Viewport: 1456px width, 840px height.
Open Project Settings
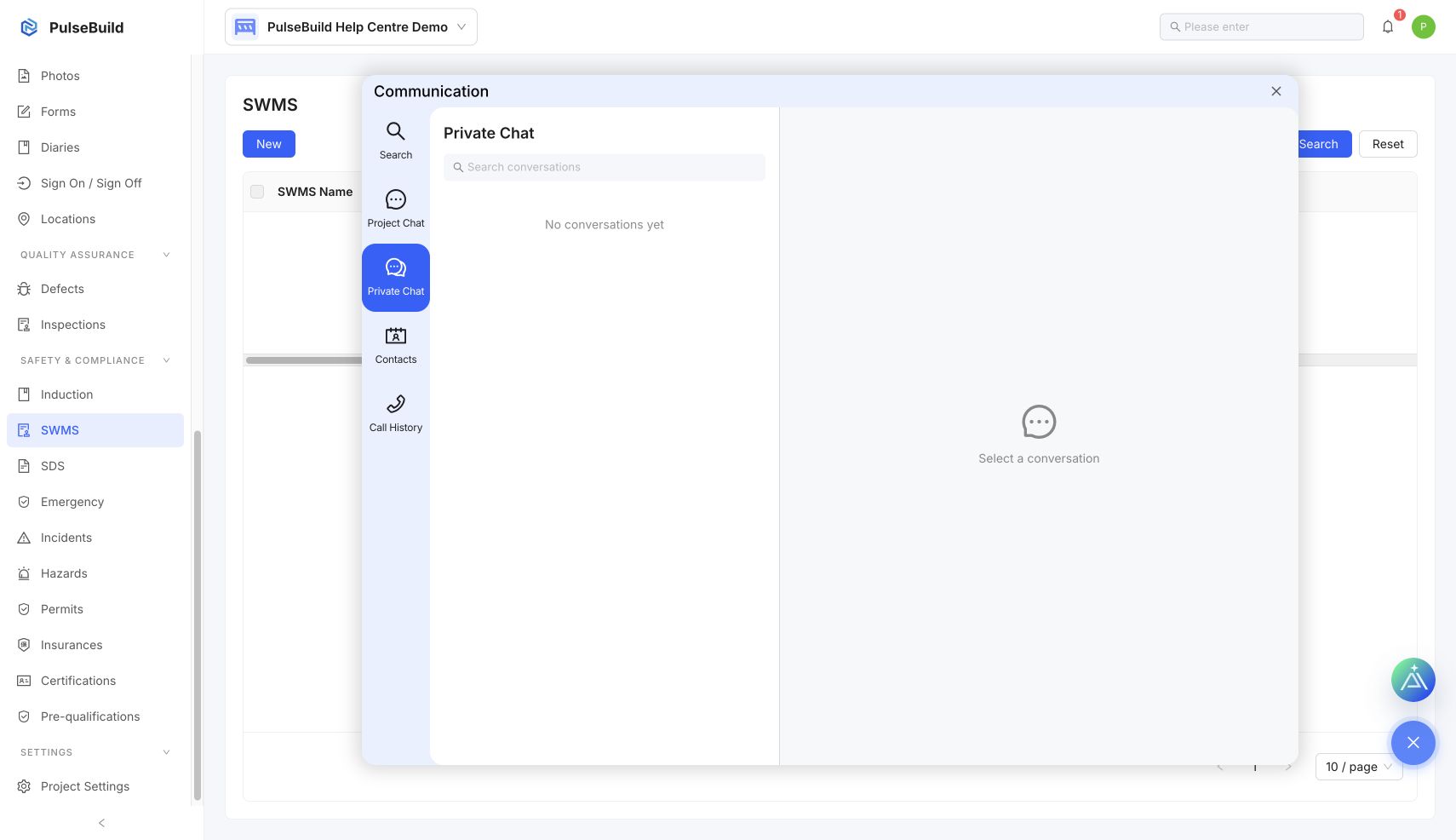[x=95, y=786]
